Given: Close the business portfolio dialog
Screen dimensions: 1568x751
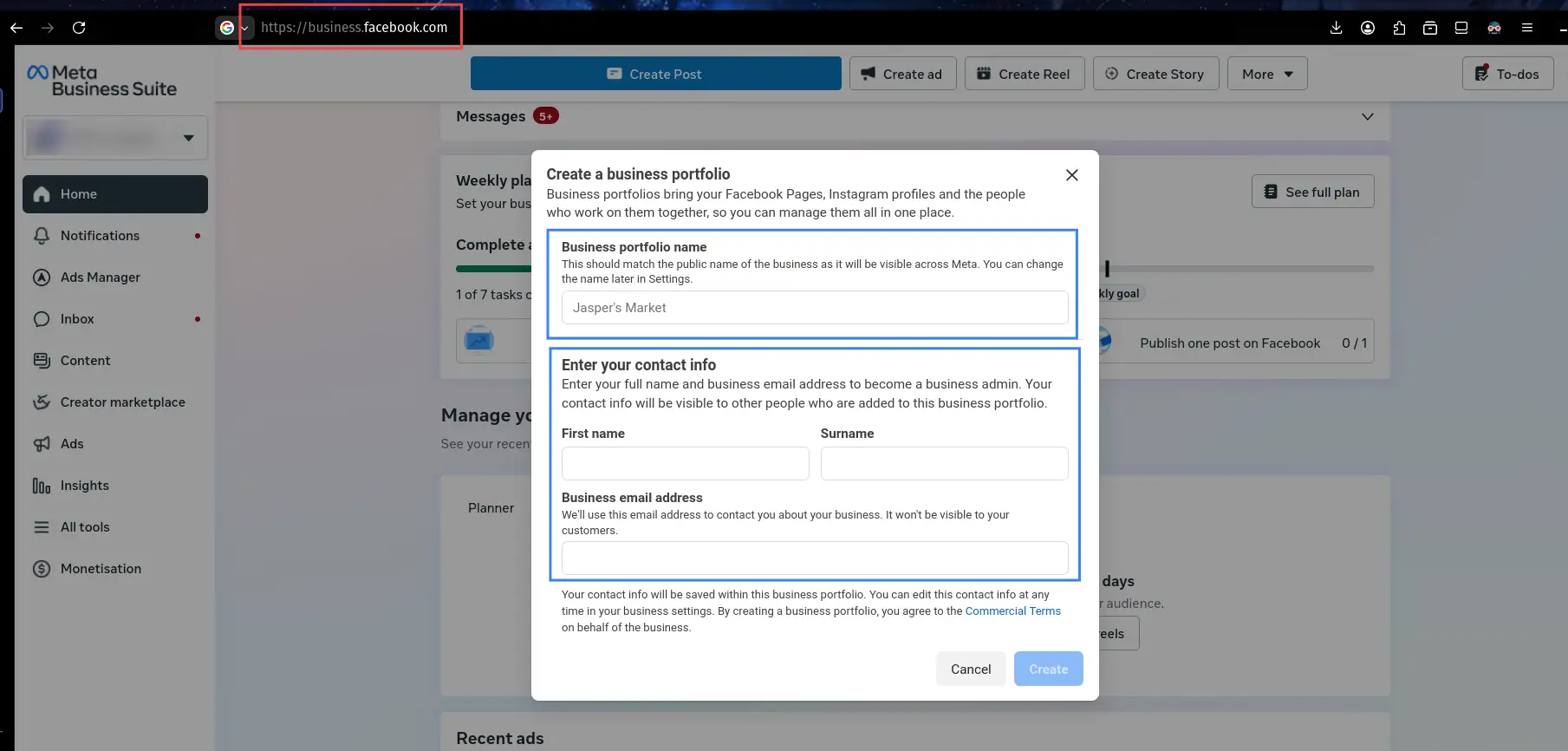Looking at the screenshot, I should [1072, 175].
